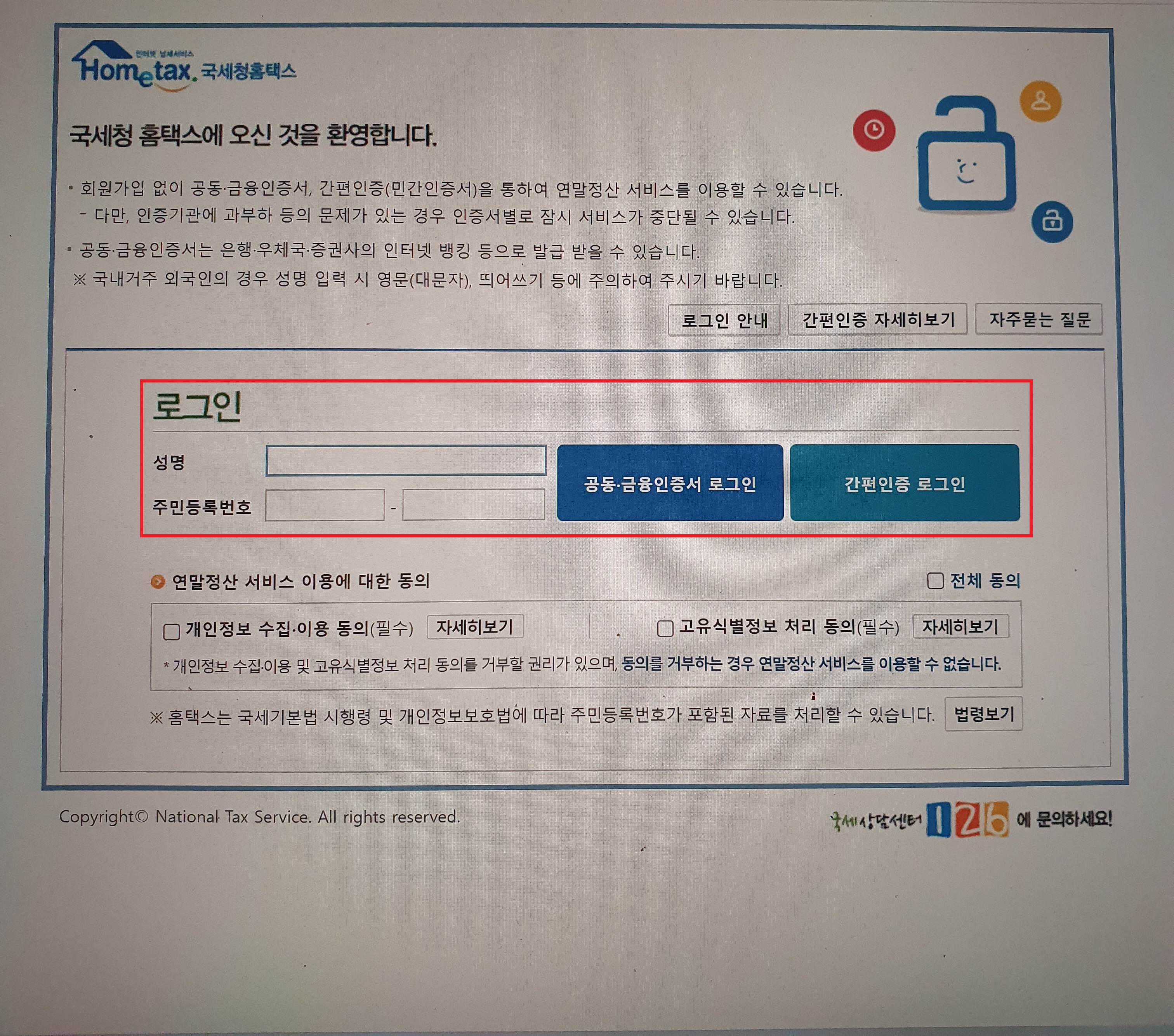Focus the first 주민등록번호 input box
This screenshot has height=1036, width=1174.
pos(325,505)
